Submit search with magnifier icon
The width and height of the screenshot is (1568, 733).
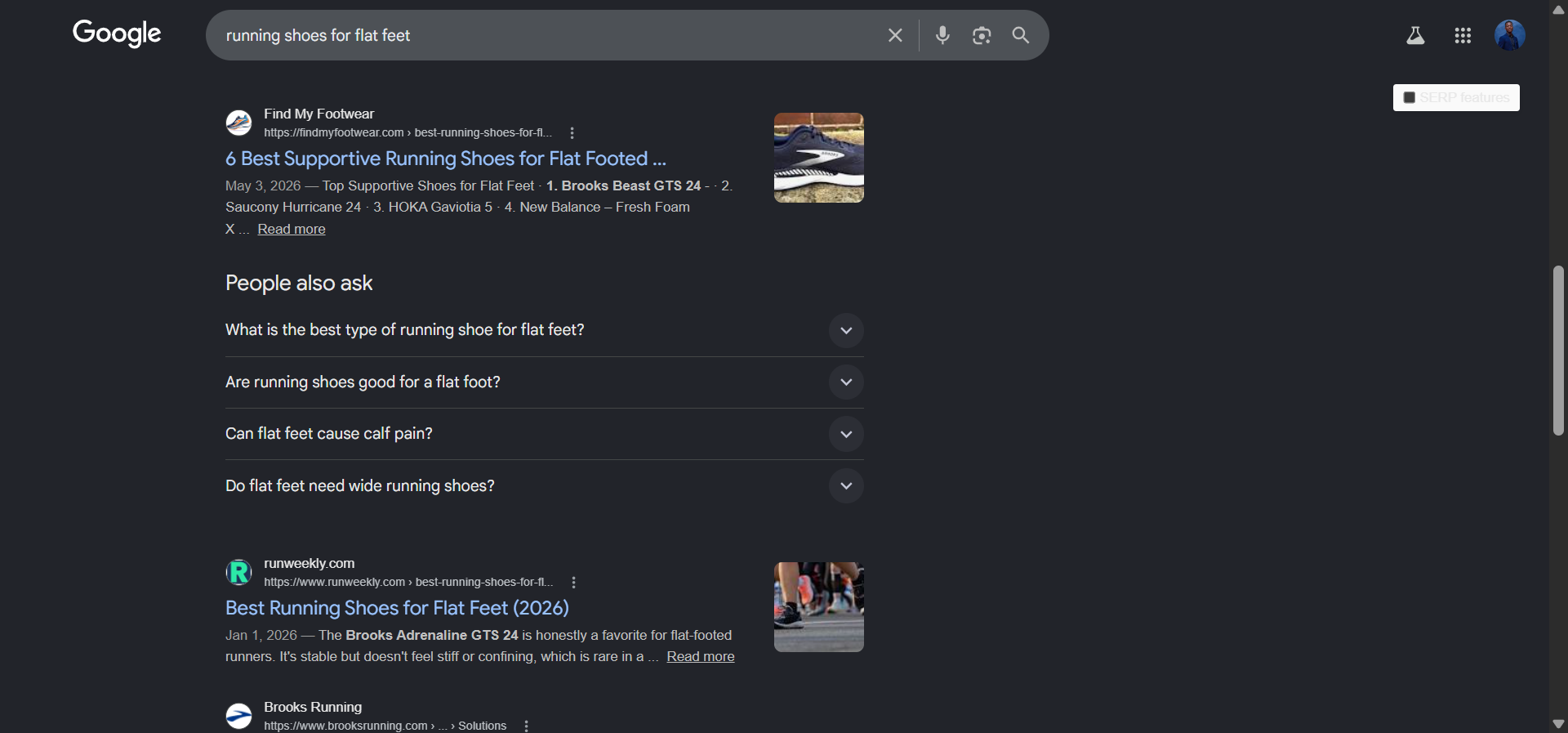coord(1021,35)
